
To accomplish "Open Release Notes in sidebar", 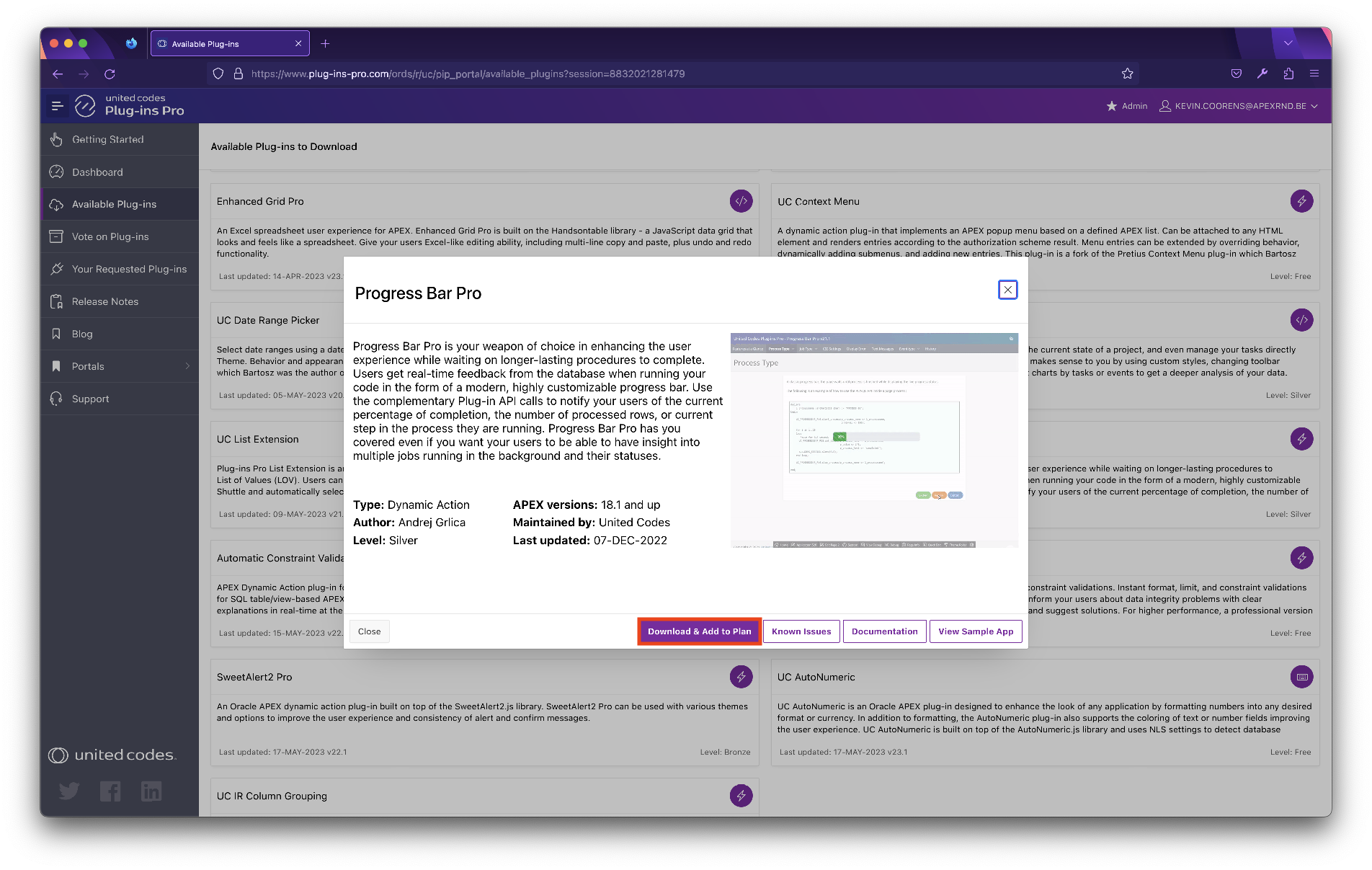I will tap(120, 302).
